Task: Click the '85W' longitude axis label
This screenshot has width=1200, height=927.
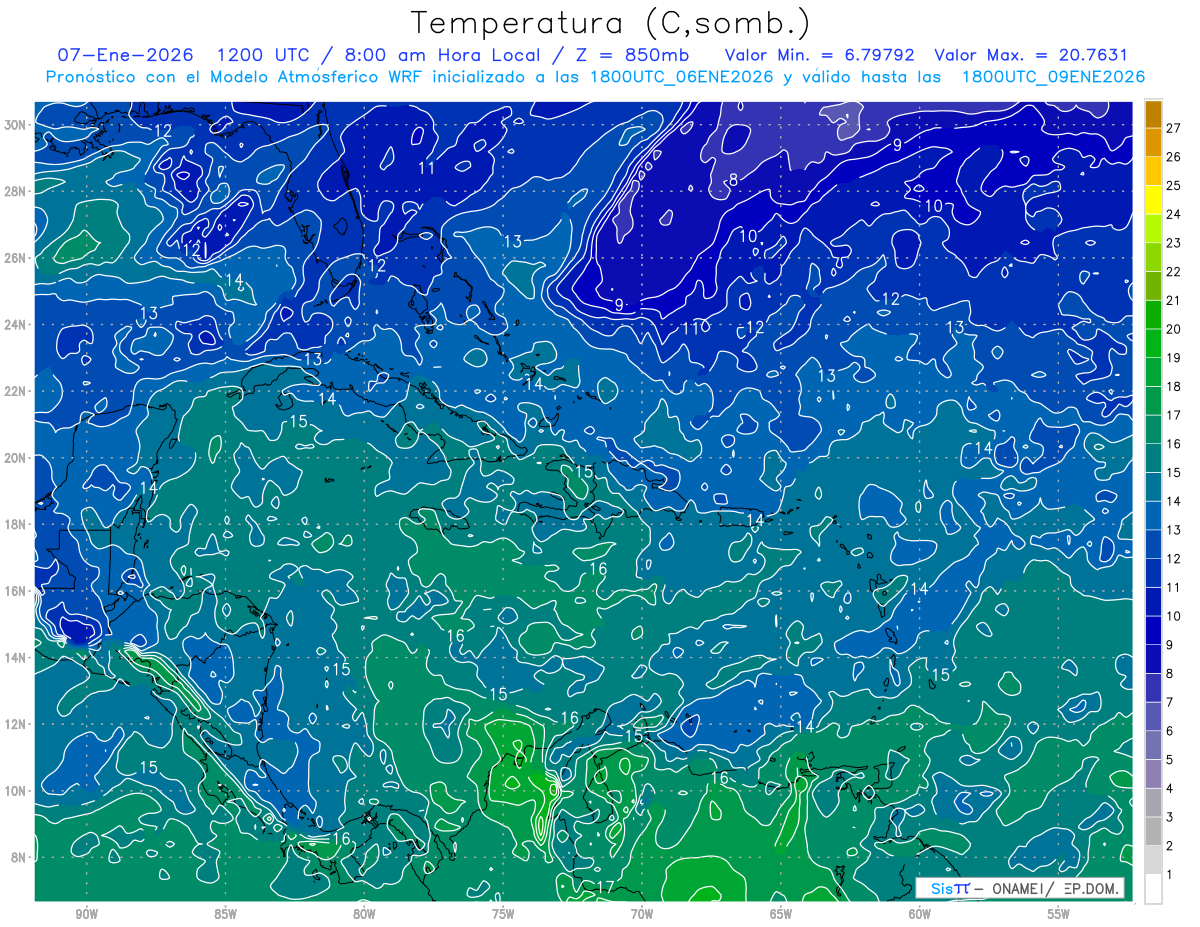Action: (x=225, y=914)
